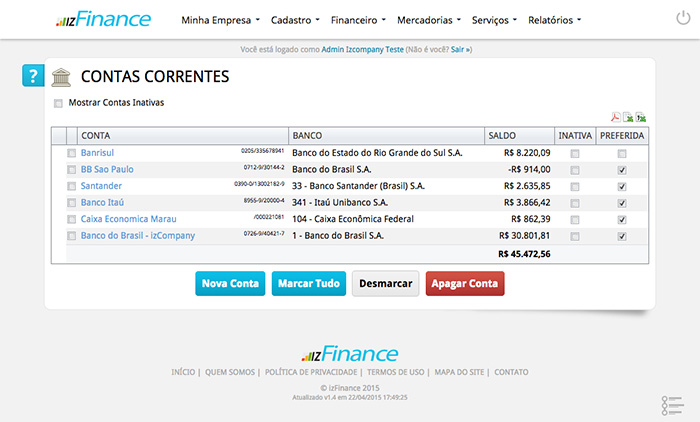Open the Caixa Economica Marau account link
700x422 pixels.
tap(129, 219)
